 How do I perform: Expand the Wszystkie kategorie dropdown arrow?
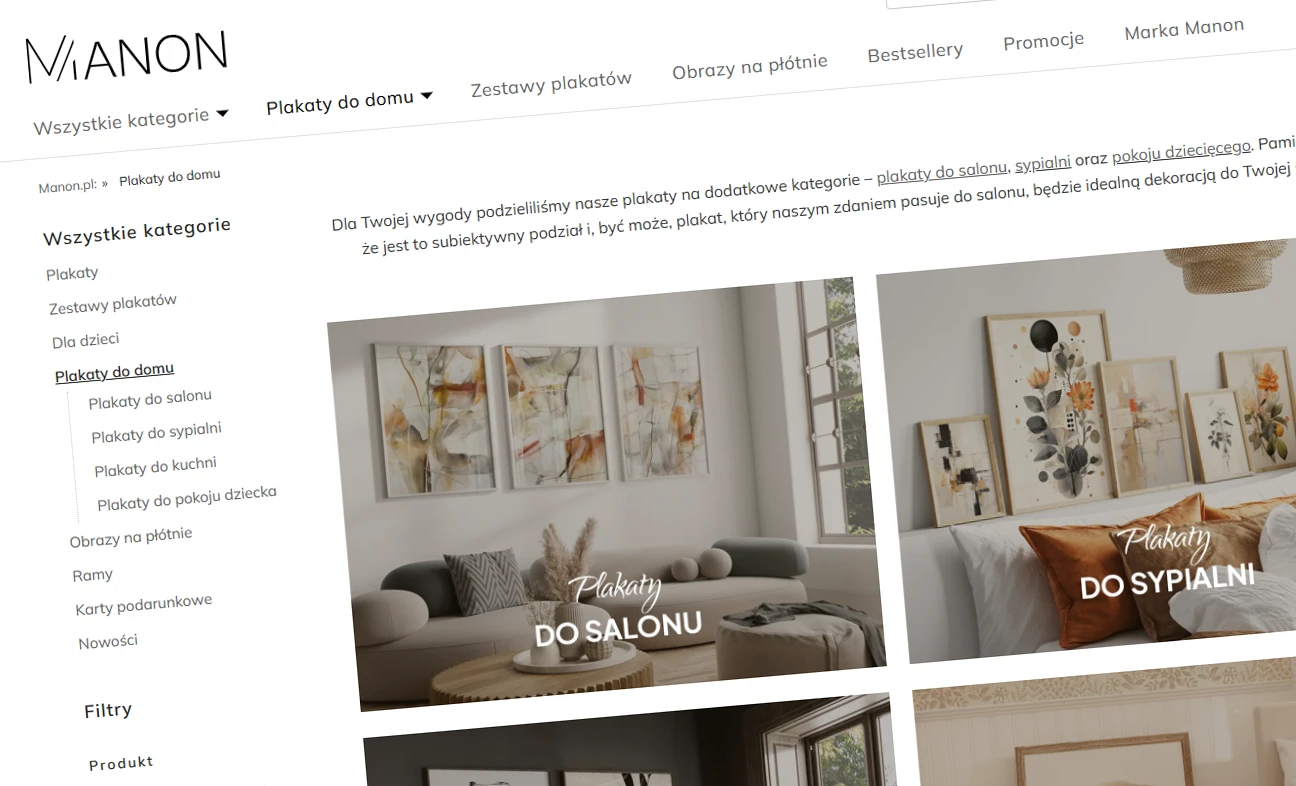[x=222, y=113]
